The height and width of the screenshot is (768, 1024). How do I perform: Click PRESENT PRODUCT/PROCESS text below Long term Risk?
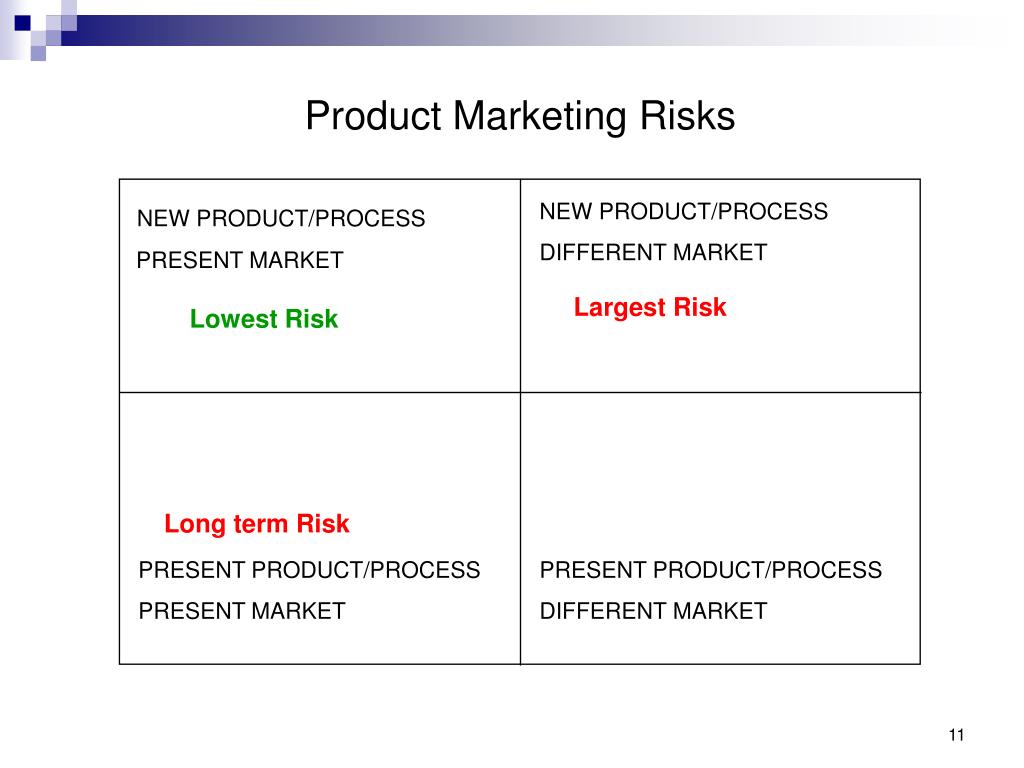coord(310,570)
